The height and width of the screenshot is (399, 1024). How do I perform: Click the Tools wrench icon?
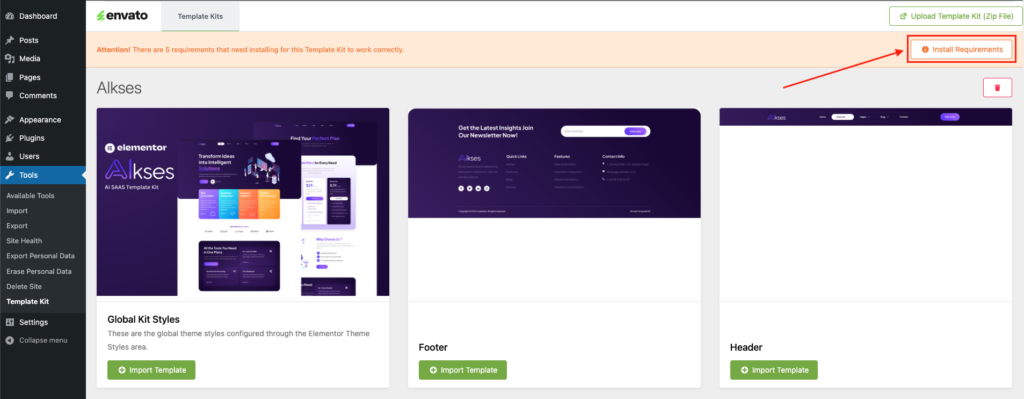click(x=10, y=175)
